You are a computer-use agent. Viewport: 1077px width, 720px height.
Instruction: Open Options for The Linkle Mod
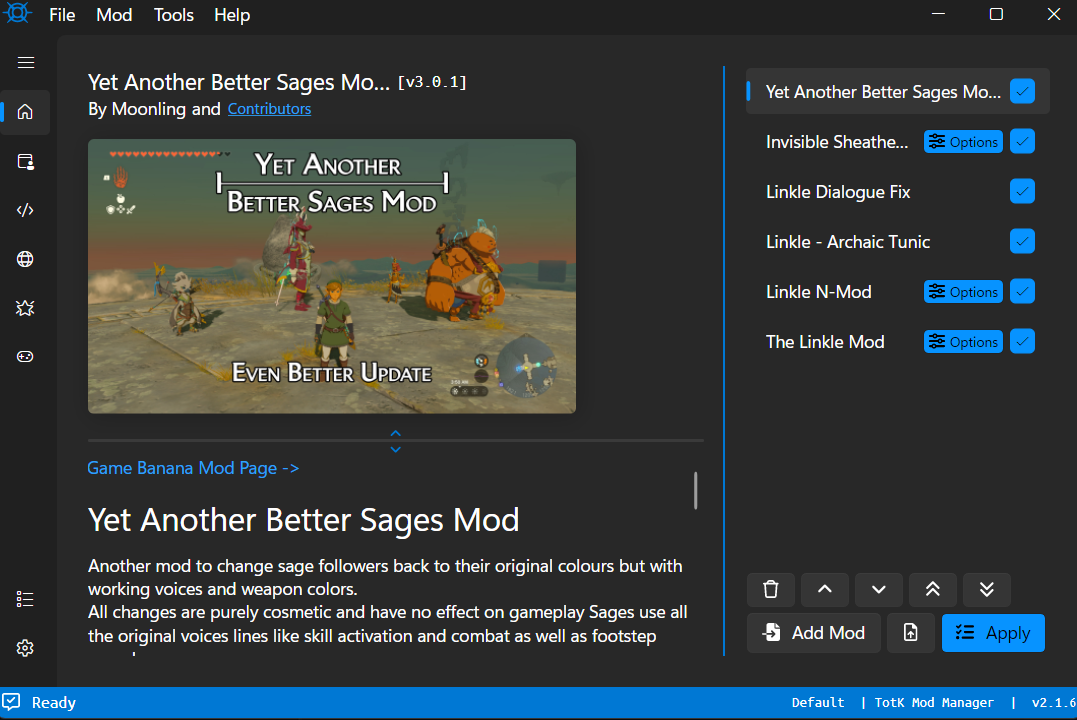click(963, 341)
